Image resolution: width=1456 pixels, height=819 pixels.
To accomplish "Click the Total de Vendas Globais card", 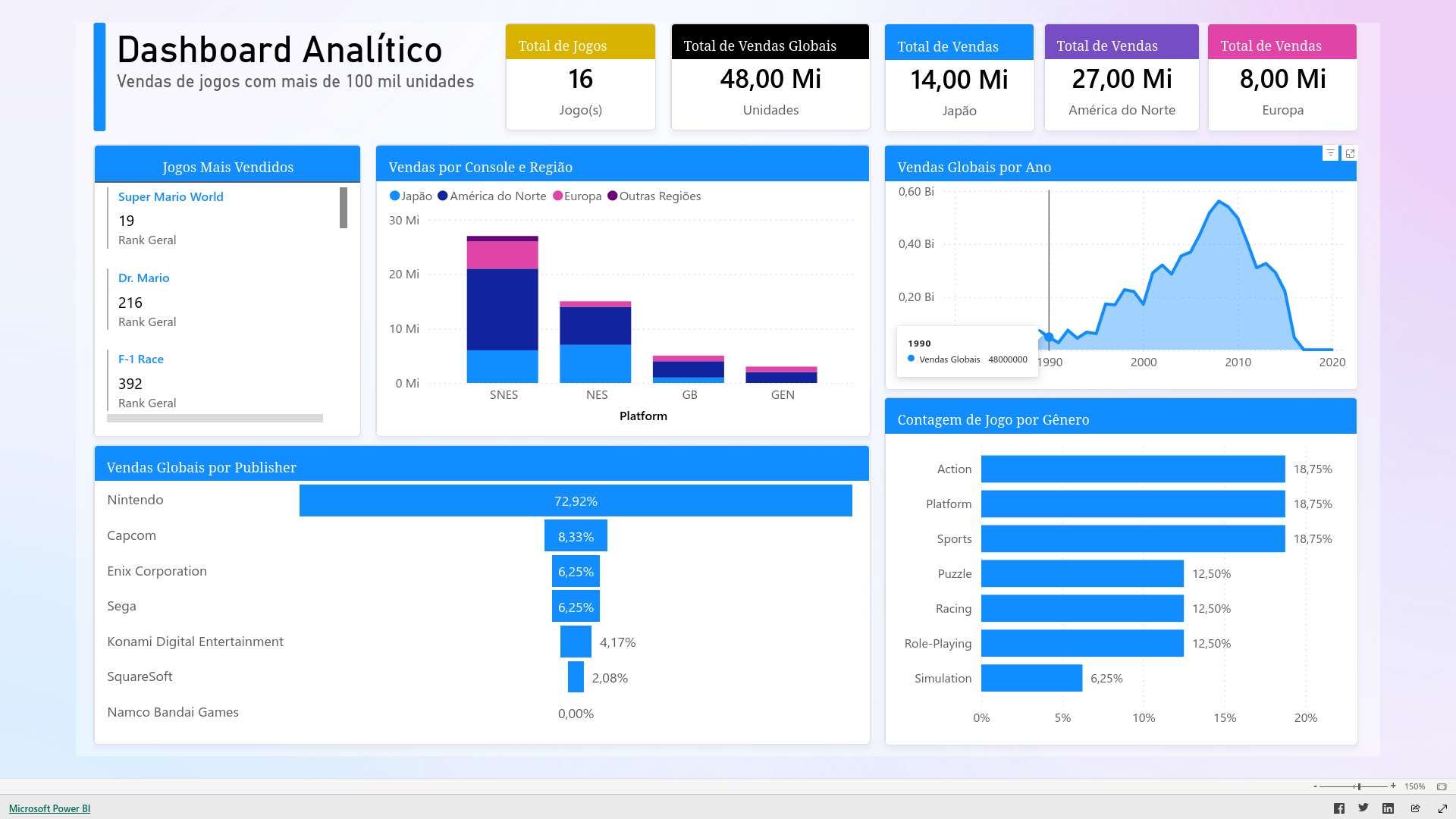I will (x=770, y=77).
